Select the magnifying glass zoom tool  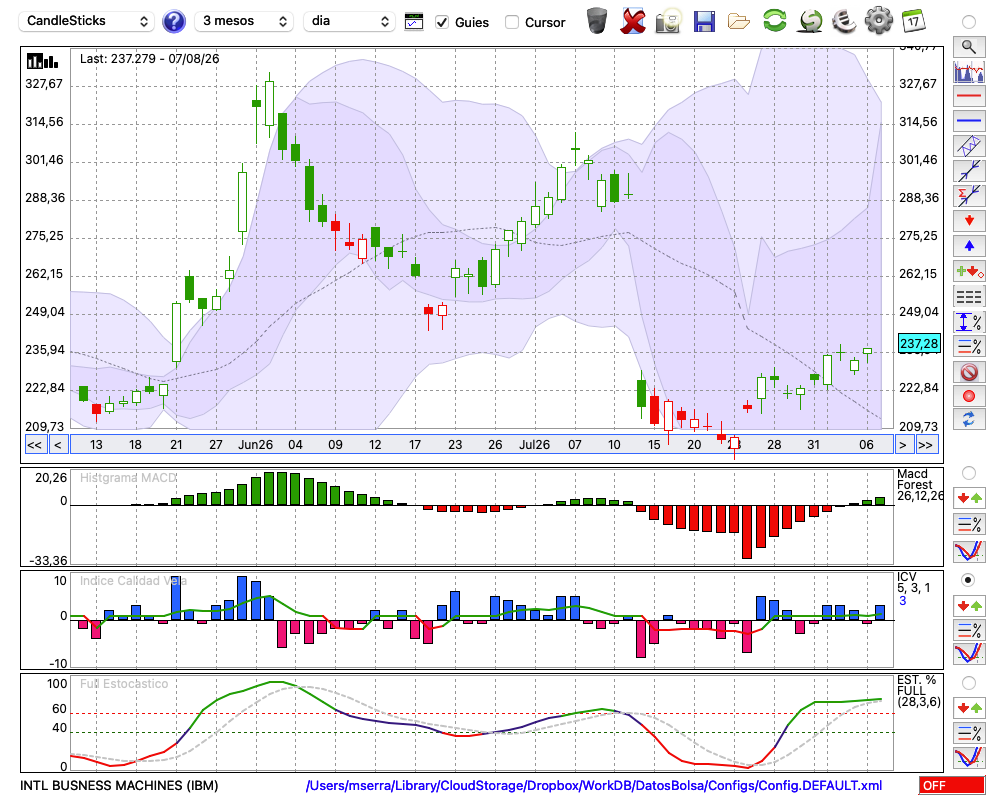(x=969, y=47)
